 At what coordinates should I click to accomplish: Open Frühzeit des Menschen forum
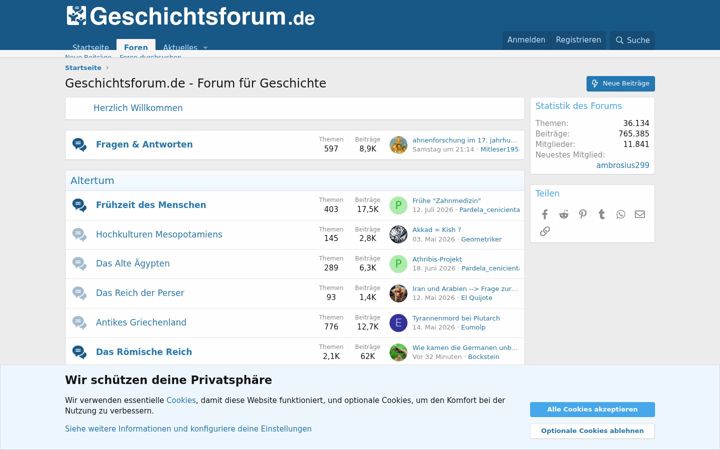151,205
